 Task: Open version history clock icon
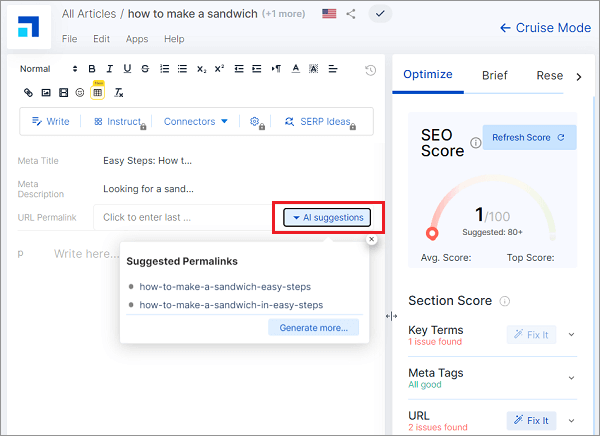coord(370,70)
